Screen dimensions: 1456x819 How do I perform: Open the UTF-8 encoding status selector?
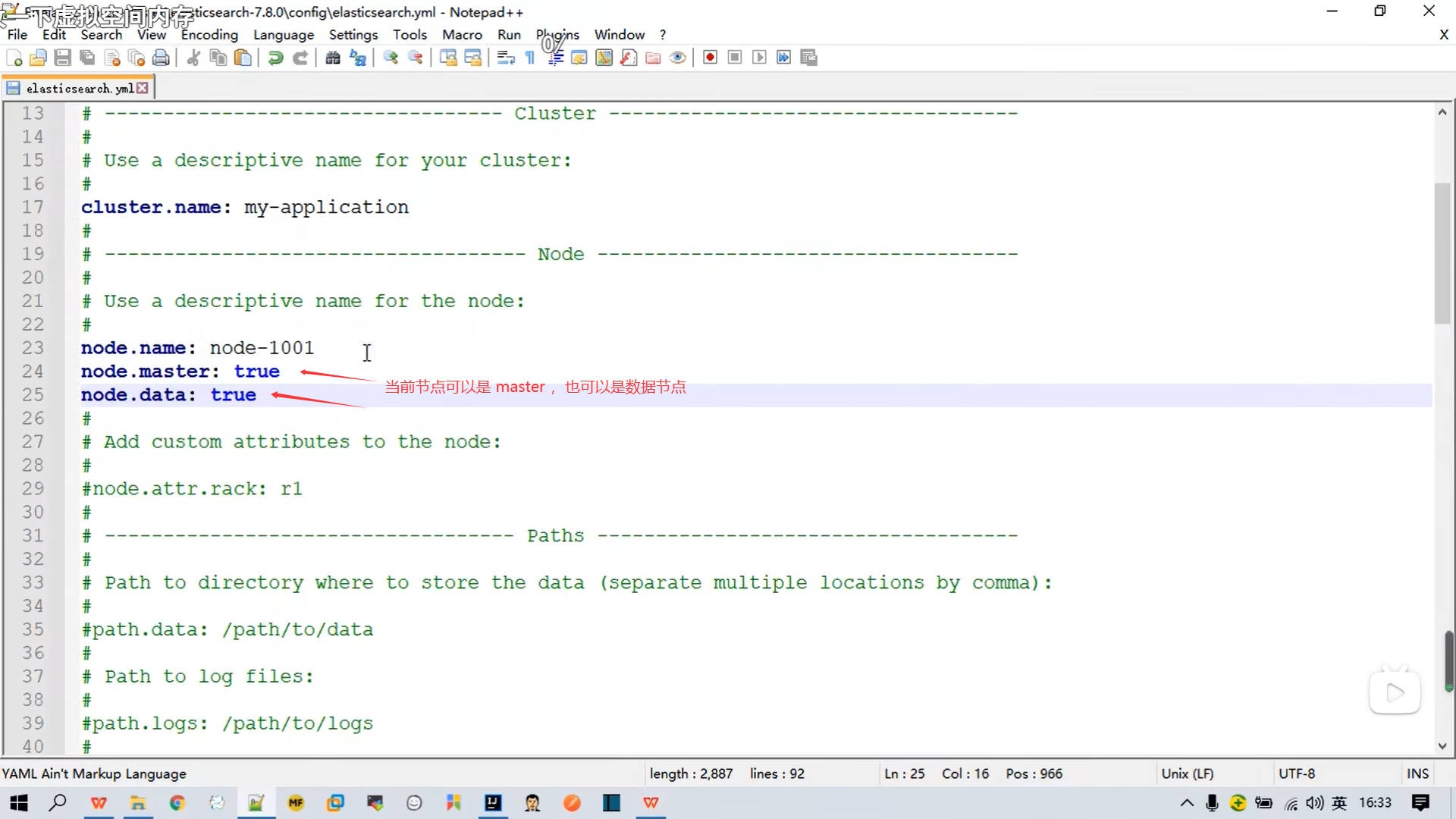1297,773
